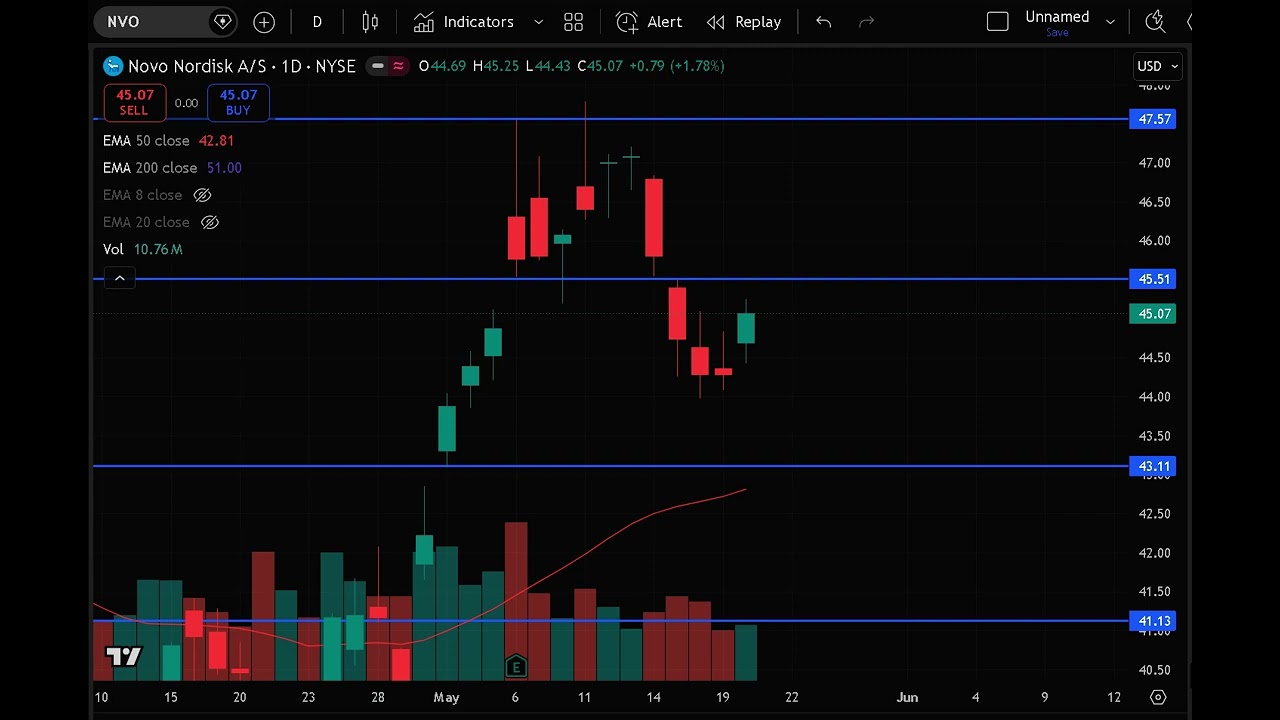Show the hidden EMA 20 close indicator
1280x720 pixels.
[209, 222]
